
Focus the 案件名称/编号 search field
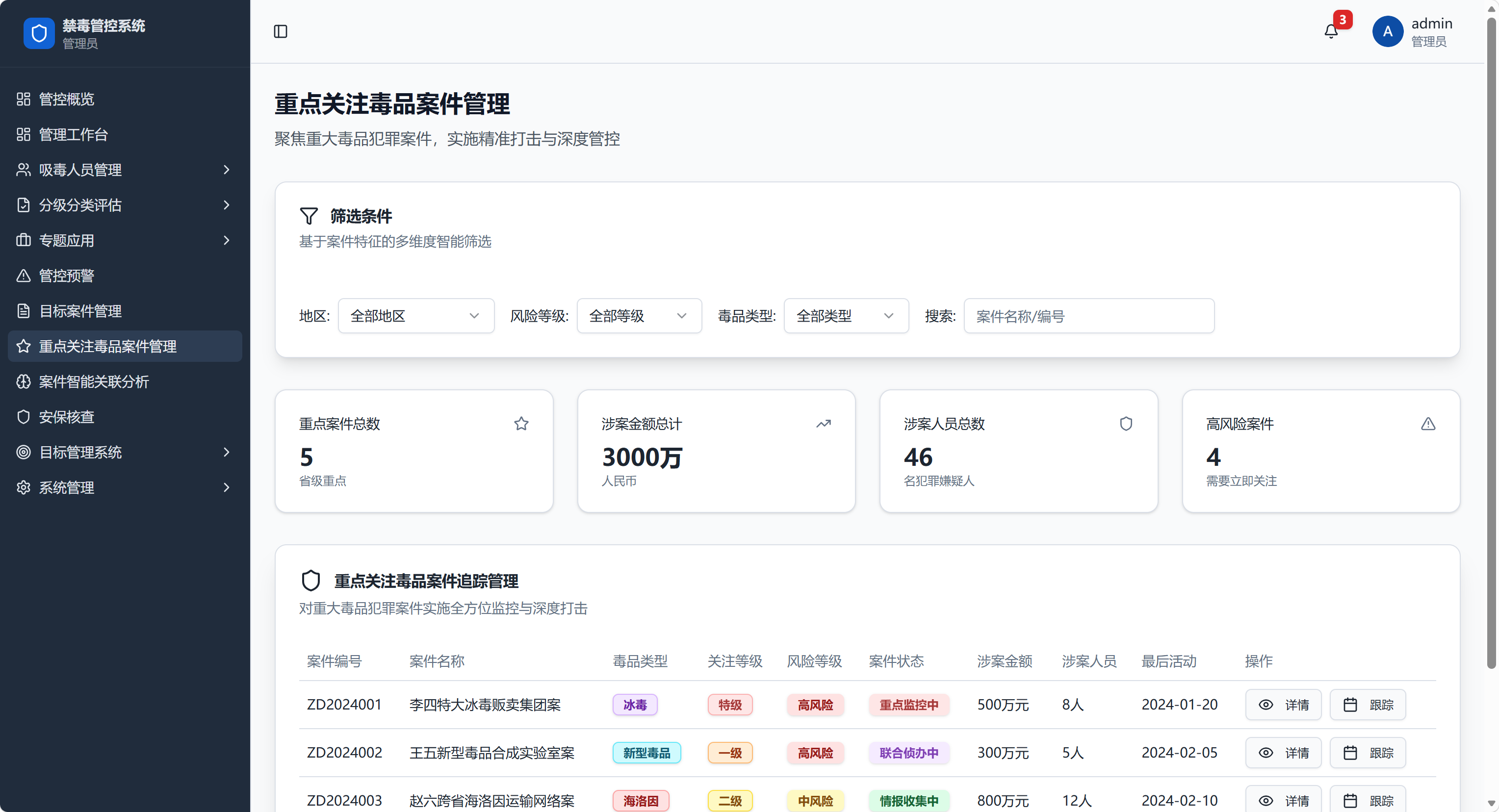(x=1089, y=316)
